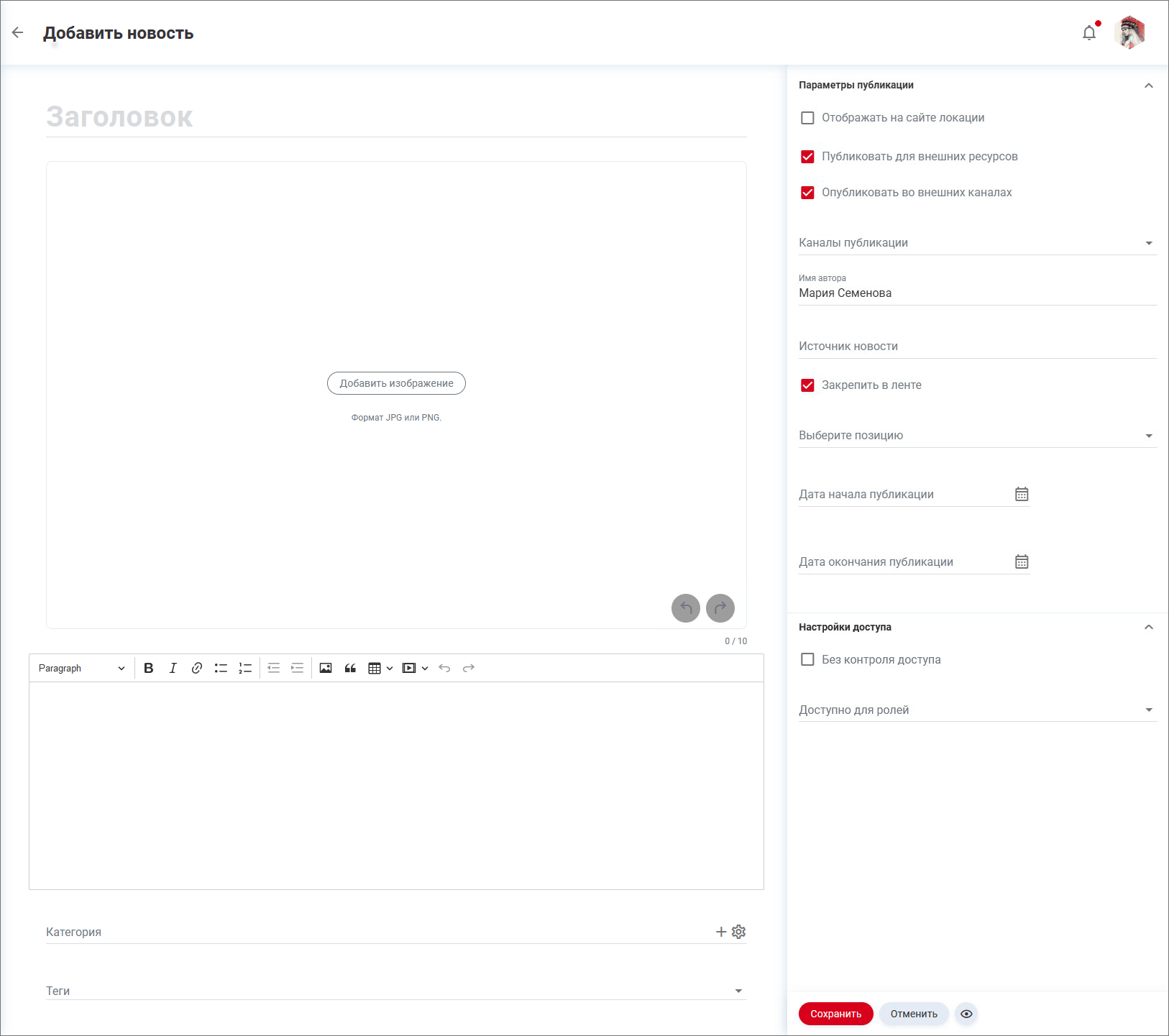Open the Paragraph style dropdown
The height and width of the screenshot is (1036, 1169).
click(x=81, y=668)
